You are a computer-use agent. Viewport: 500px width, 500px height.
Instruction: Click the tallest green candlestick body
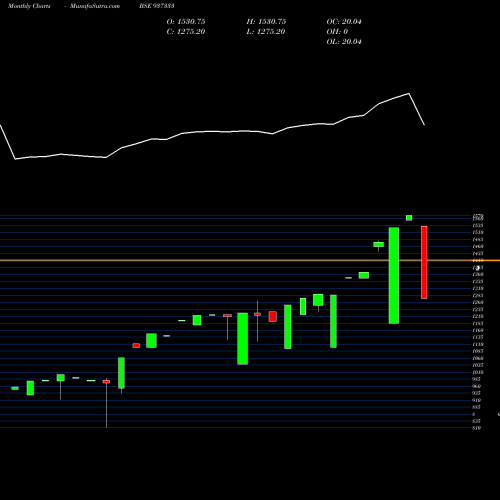click(394, 275)
